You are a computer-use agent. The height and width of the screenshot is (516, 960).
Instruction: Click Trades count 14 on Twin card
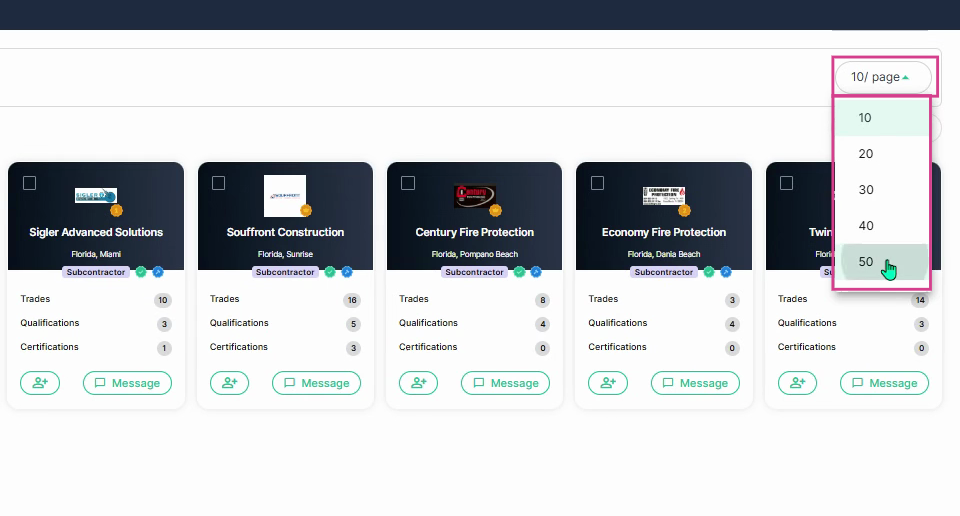[920, 300]
